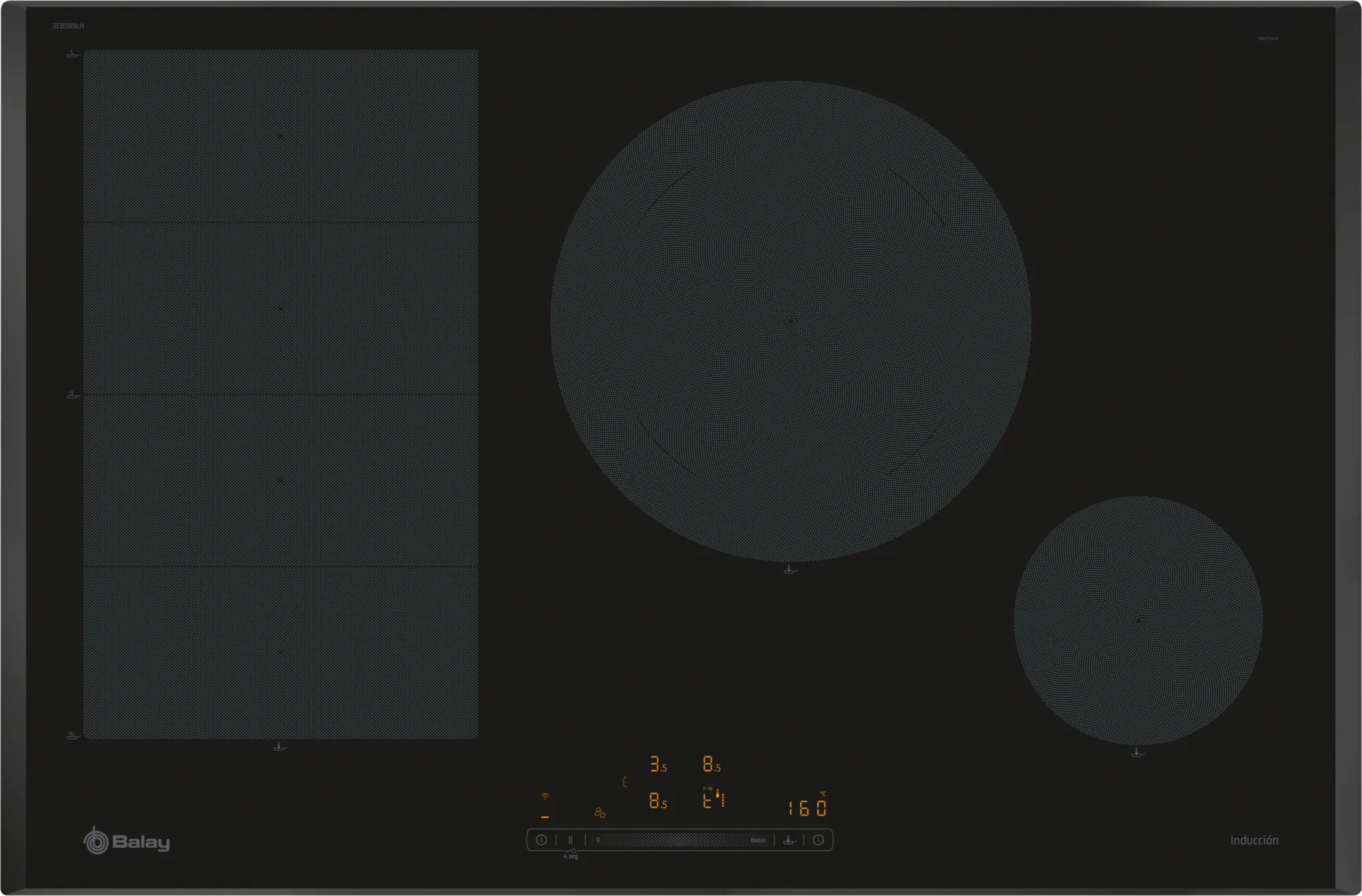Select the 3.5 power level display
This screenshot has height=896, width=1362.
tap(658, 765)
